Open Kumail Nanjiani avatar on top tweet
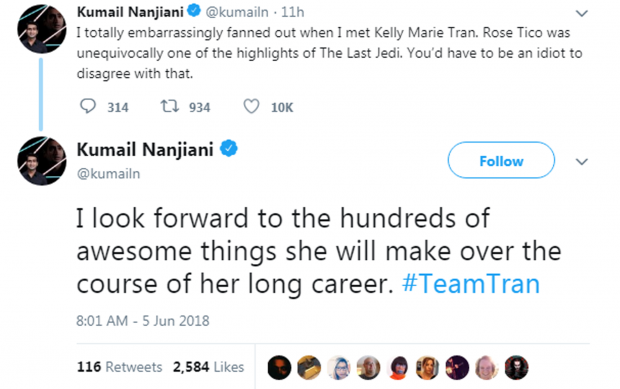Viewport: 620px width, 389px height. click(x=42, y=29)
